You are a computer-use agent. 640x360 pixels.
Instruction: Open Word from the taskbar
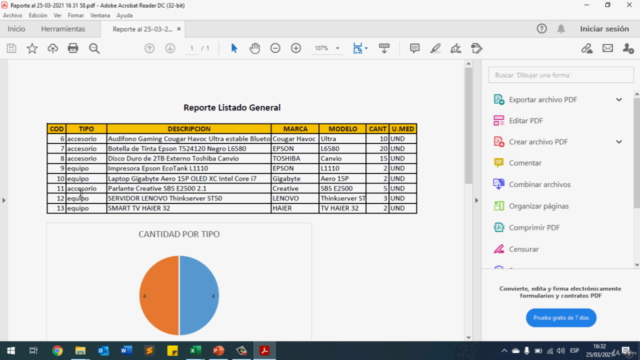pos(126,351)
